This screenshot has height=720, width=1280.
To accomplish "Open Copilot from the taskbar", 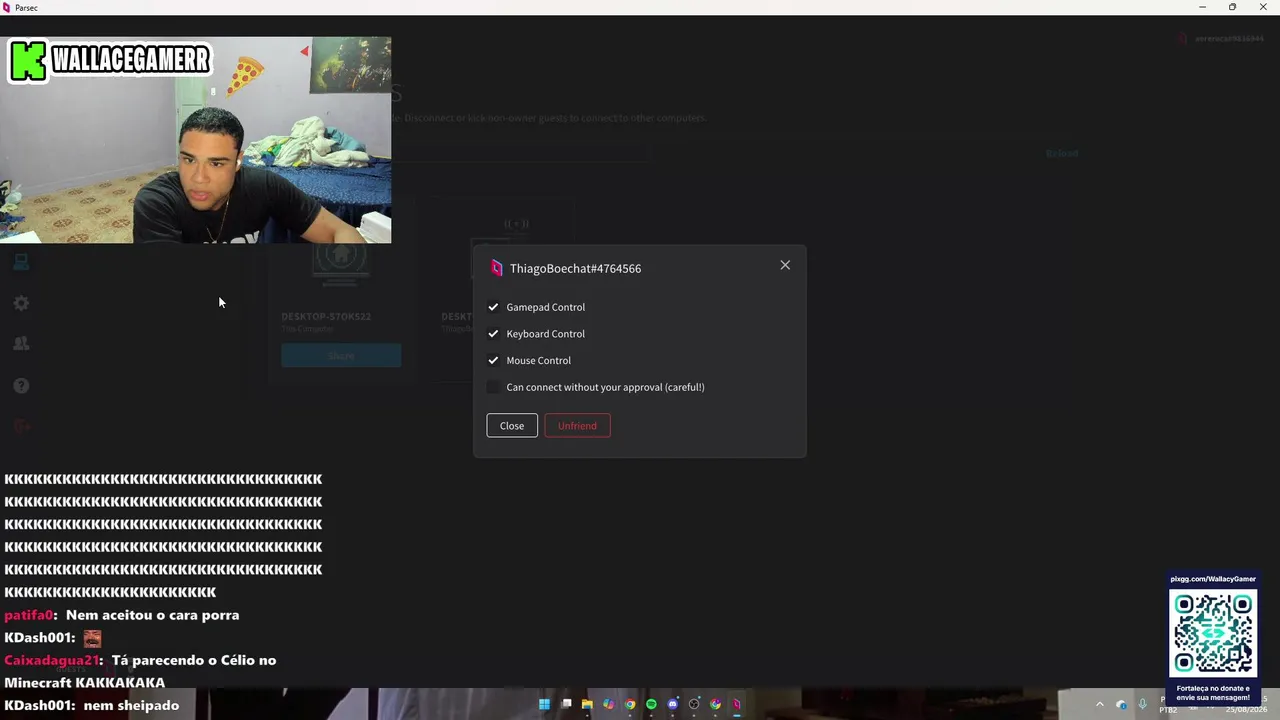I will click(x=608, y=704).
